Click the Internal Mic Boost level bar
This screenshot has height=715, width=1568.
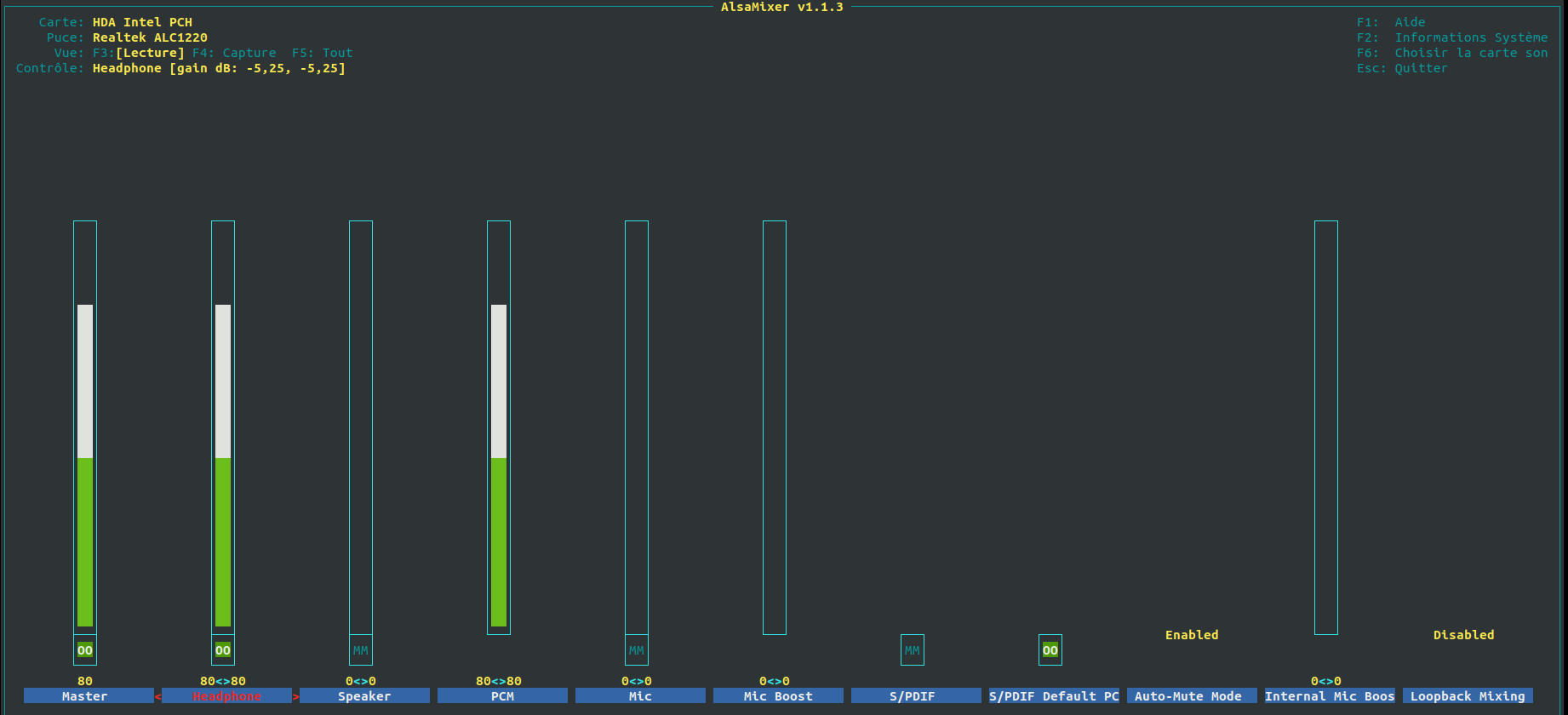point(1326,427)
